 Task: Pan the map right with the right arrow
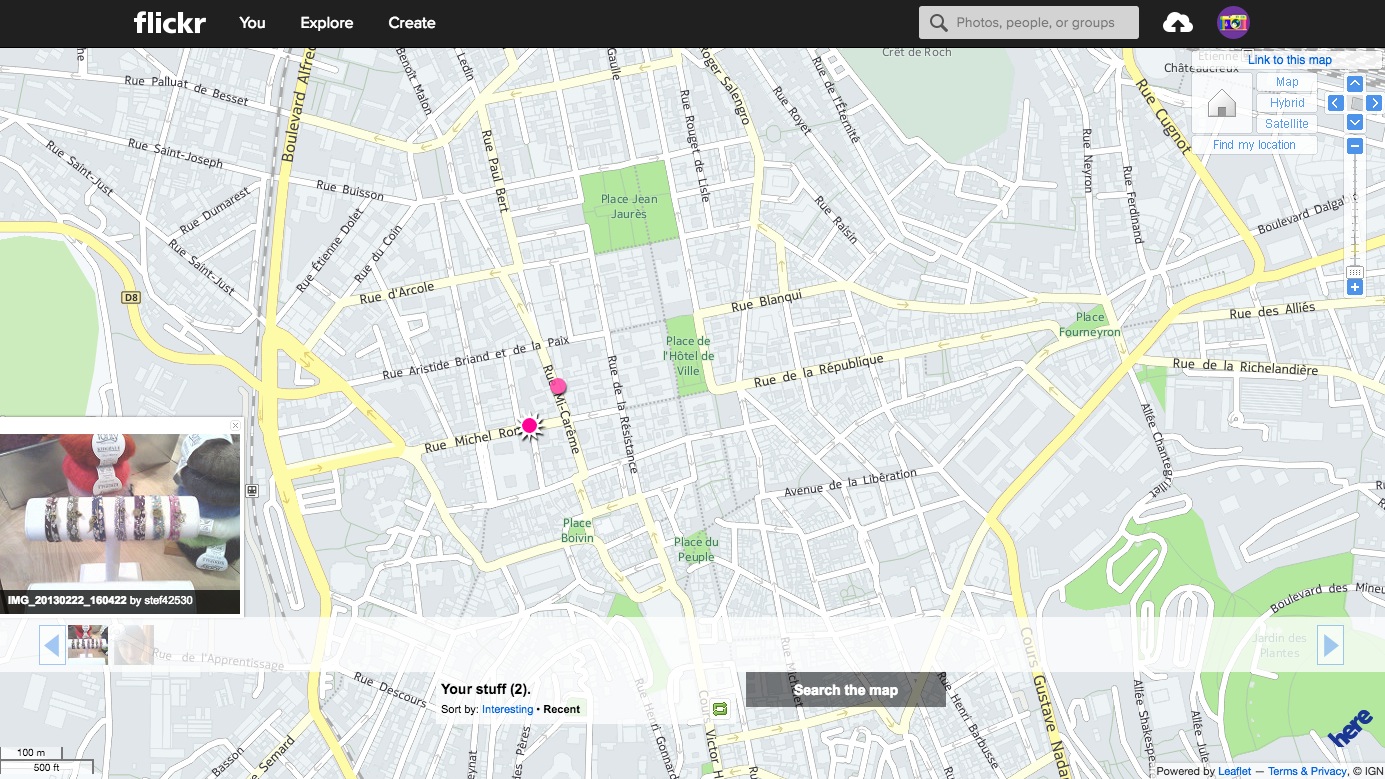1375,102
